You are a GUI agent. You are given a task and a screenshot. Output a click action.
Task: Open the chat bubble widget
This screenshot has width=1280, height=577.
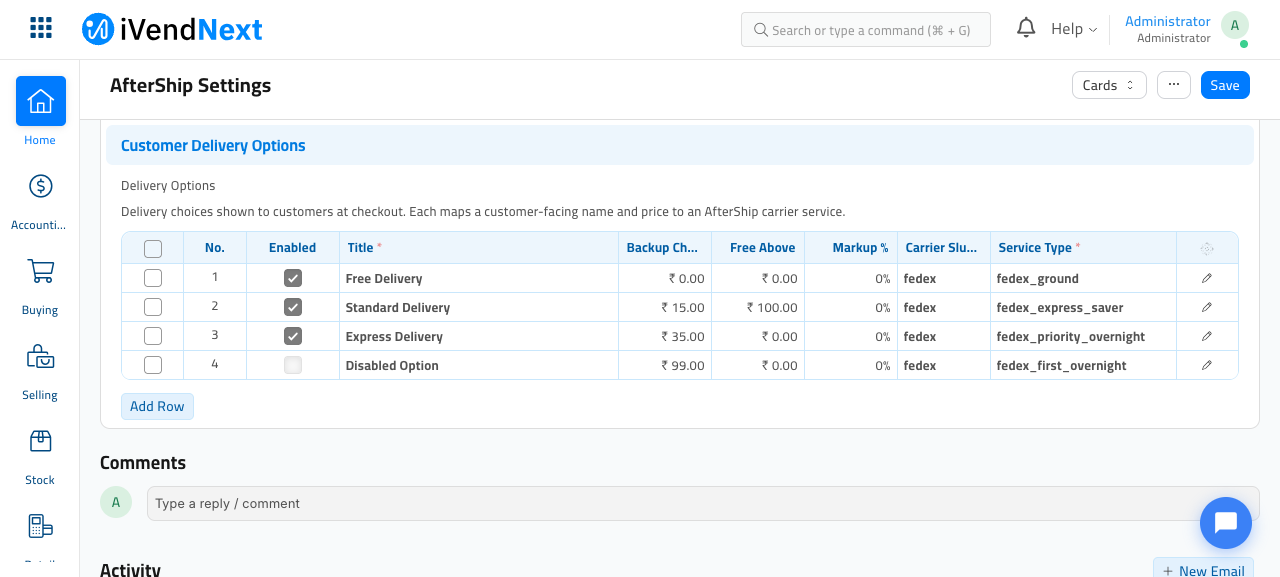pos(1226,523)
